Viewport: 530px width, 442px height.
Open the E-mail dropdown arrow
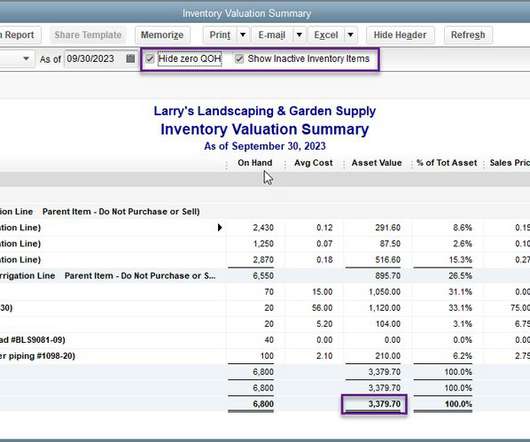pyautogui.click(x=299, y=35)
